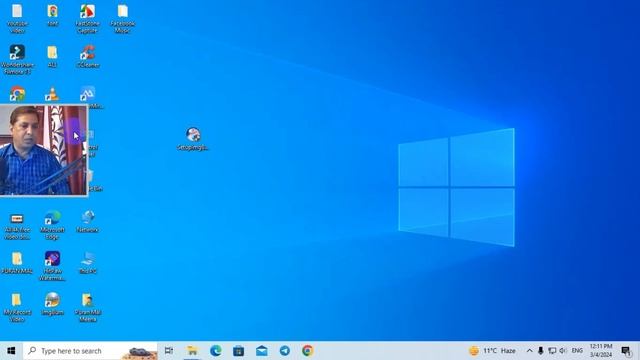The image size is (640, 360).
Task: Select the PURAN MAL folder
Action: 17,262
